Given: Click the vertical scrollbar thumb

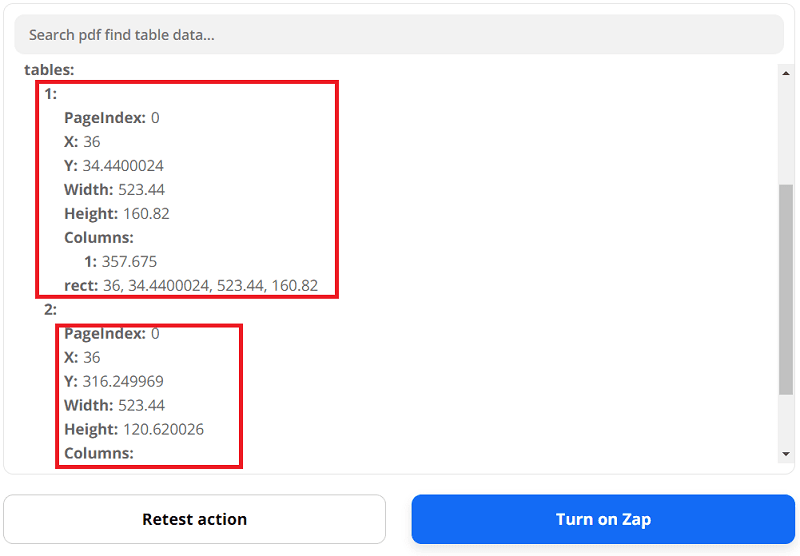Looking at the screenshot, I should [x=786, y=290].
